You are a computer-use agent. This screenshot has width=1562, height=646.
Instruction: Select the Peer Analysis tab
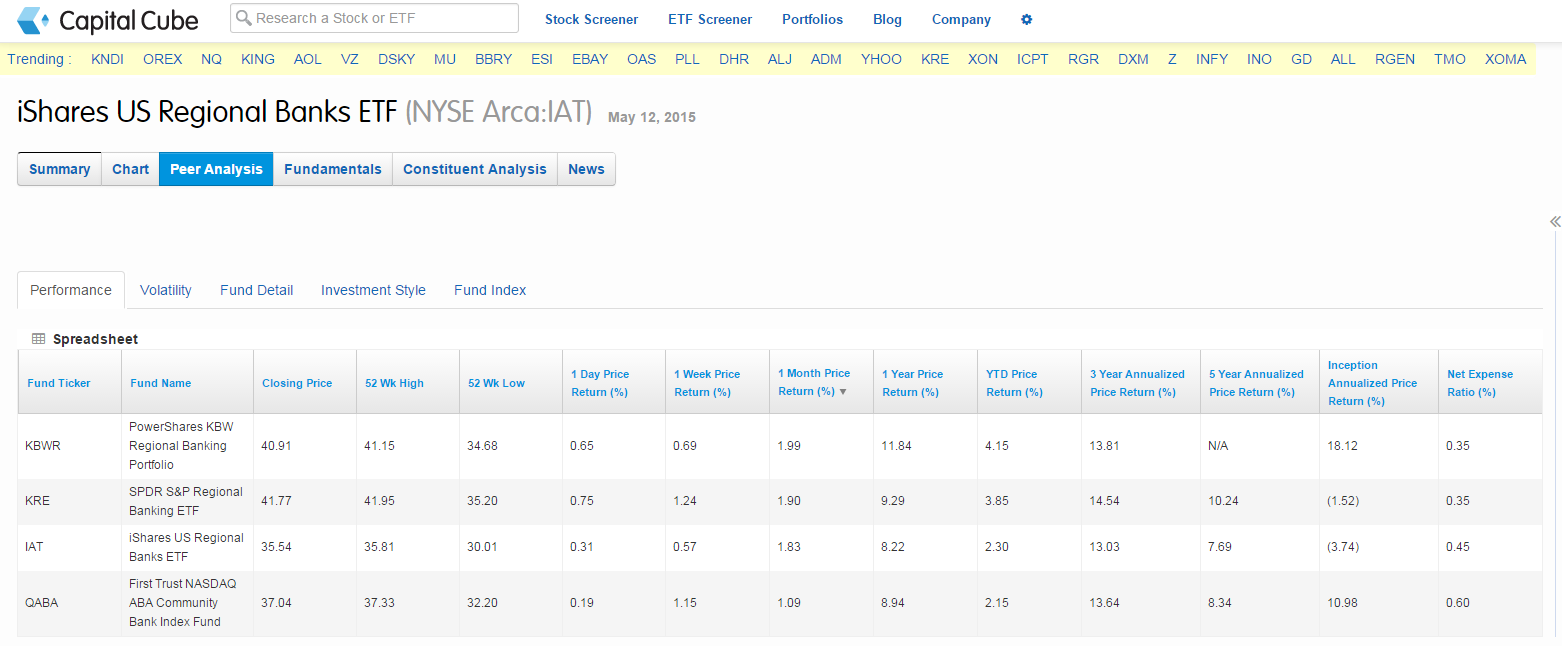click(x=216, y=169)
